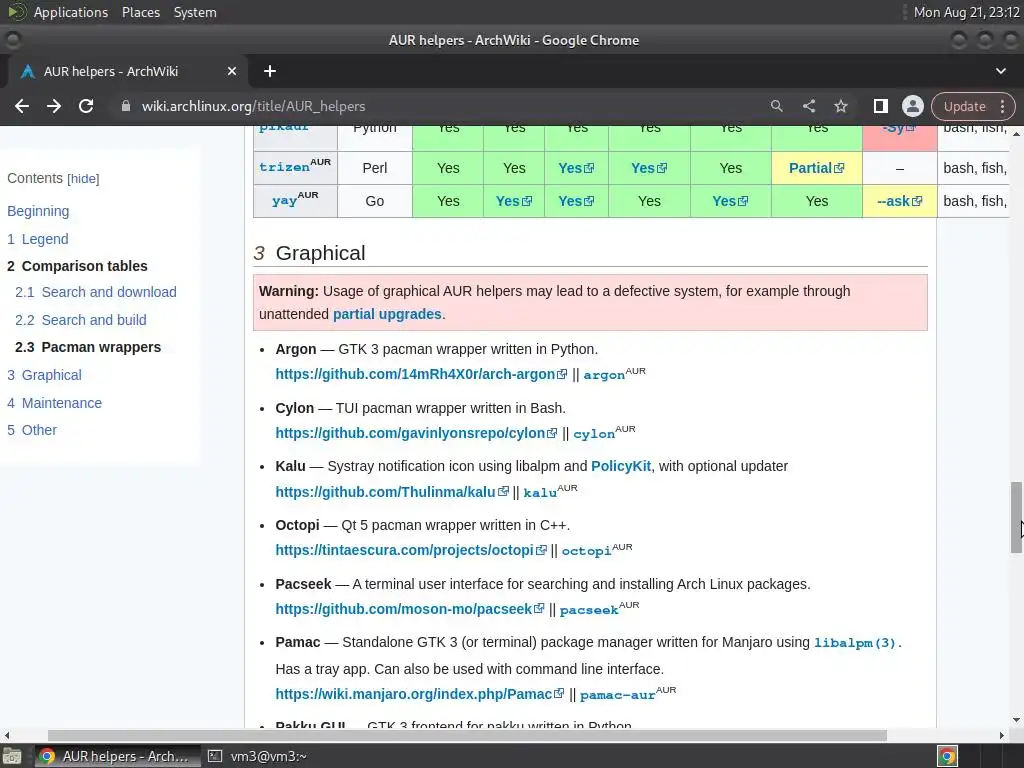The image size is (1024, 768).
Task: Go to Other section in contents
Action: coord(32,430)
